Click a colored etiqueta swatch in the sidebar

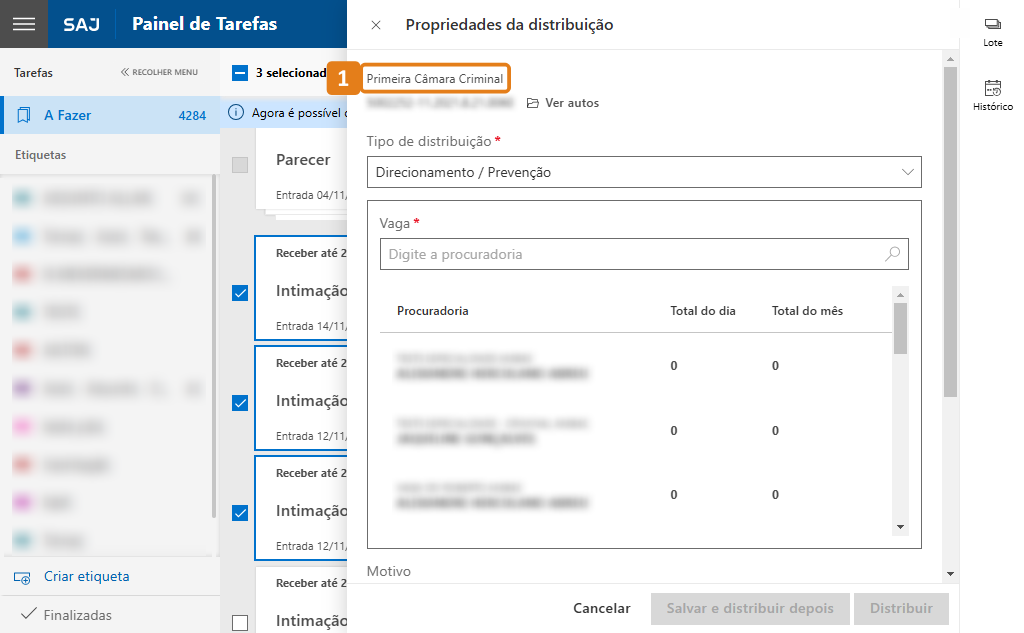(22, 197)
